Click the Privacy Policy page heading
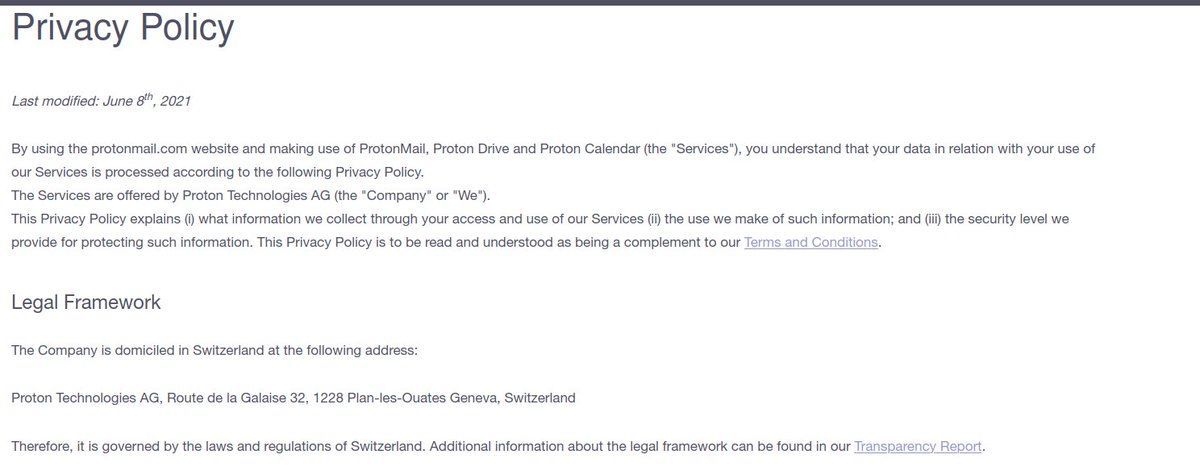Viewport: 1200px width, 471px height. pyautogui.click(x=122, y=27)
